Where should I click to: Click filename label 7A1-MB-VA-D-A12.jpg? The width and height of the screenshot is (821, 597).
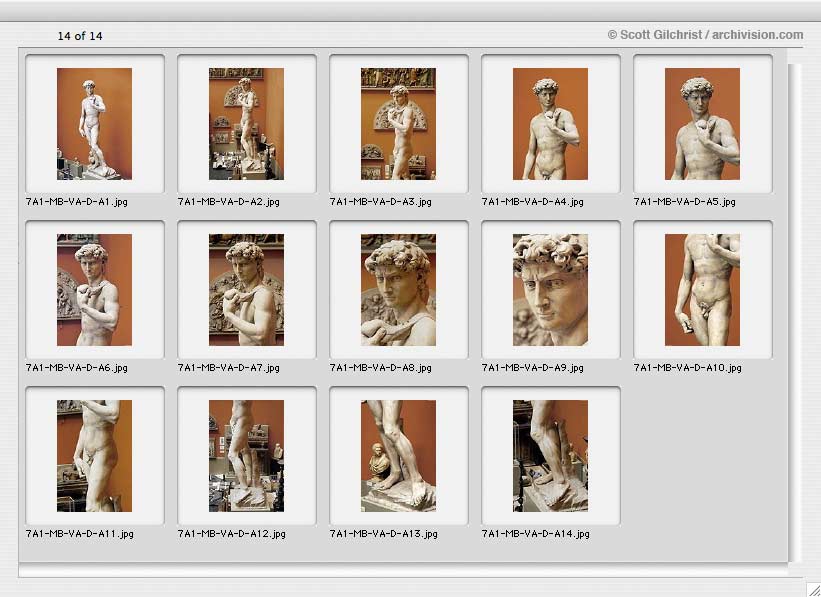pyautogui.click(x=231, y=534)
